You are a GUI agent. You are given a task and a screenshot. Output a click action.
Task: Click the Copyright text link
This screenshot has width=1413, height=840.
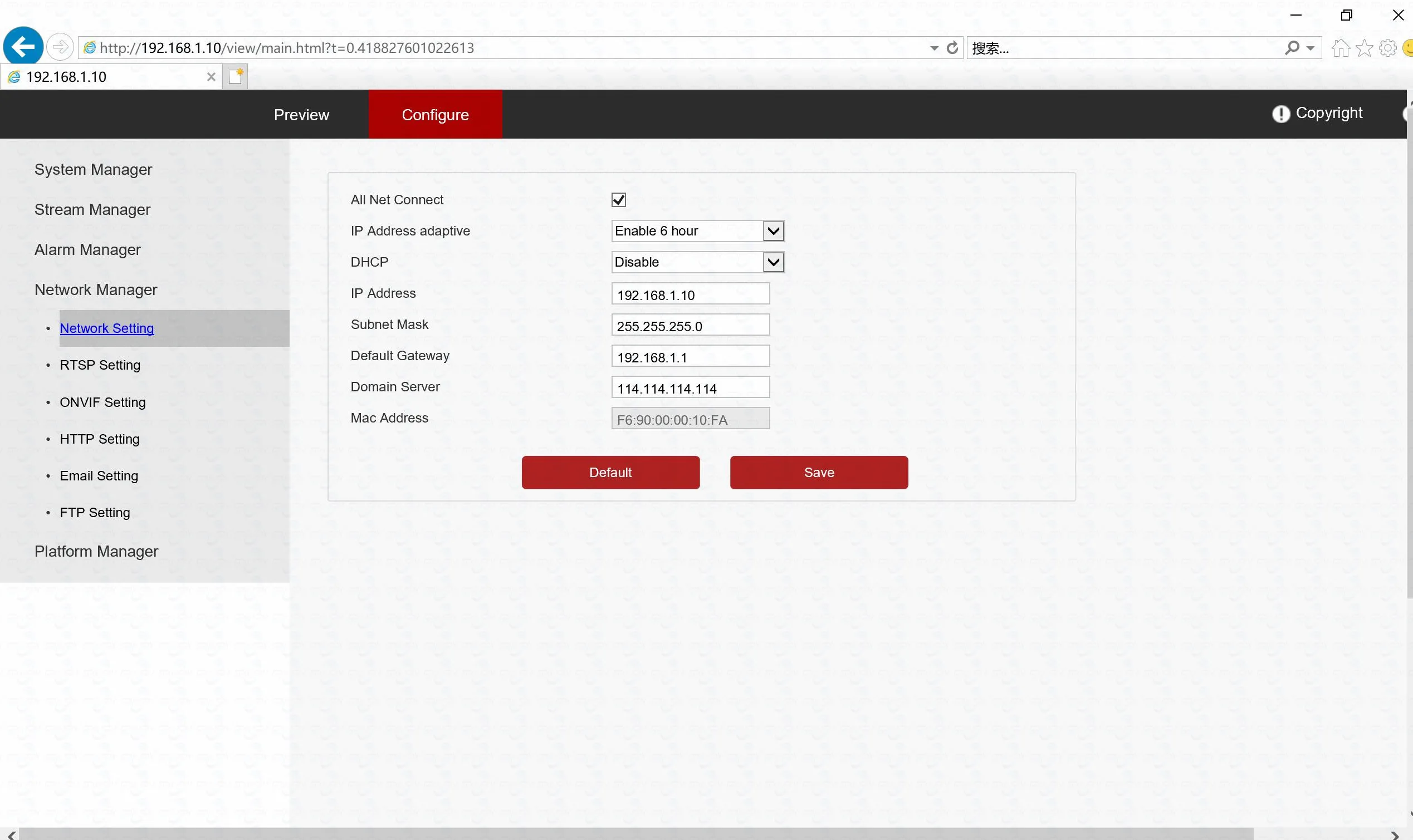(1328, 113)
